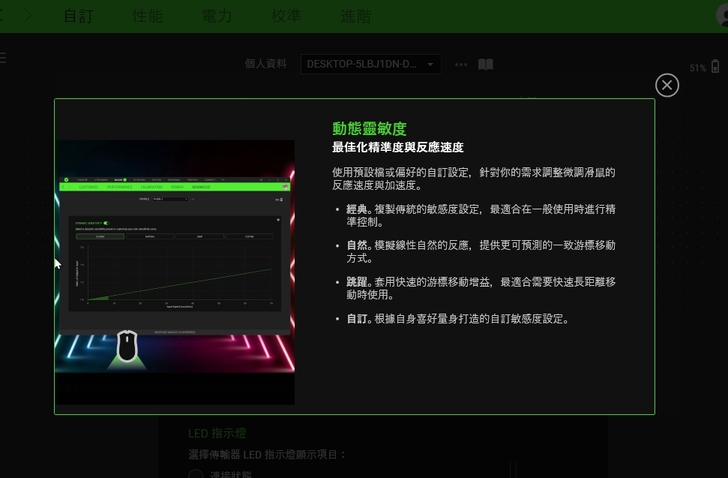Go forward with the right chevron
The height and width of the screenshot is (478, 728).
tap(27, 15)
